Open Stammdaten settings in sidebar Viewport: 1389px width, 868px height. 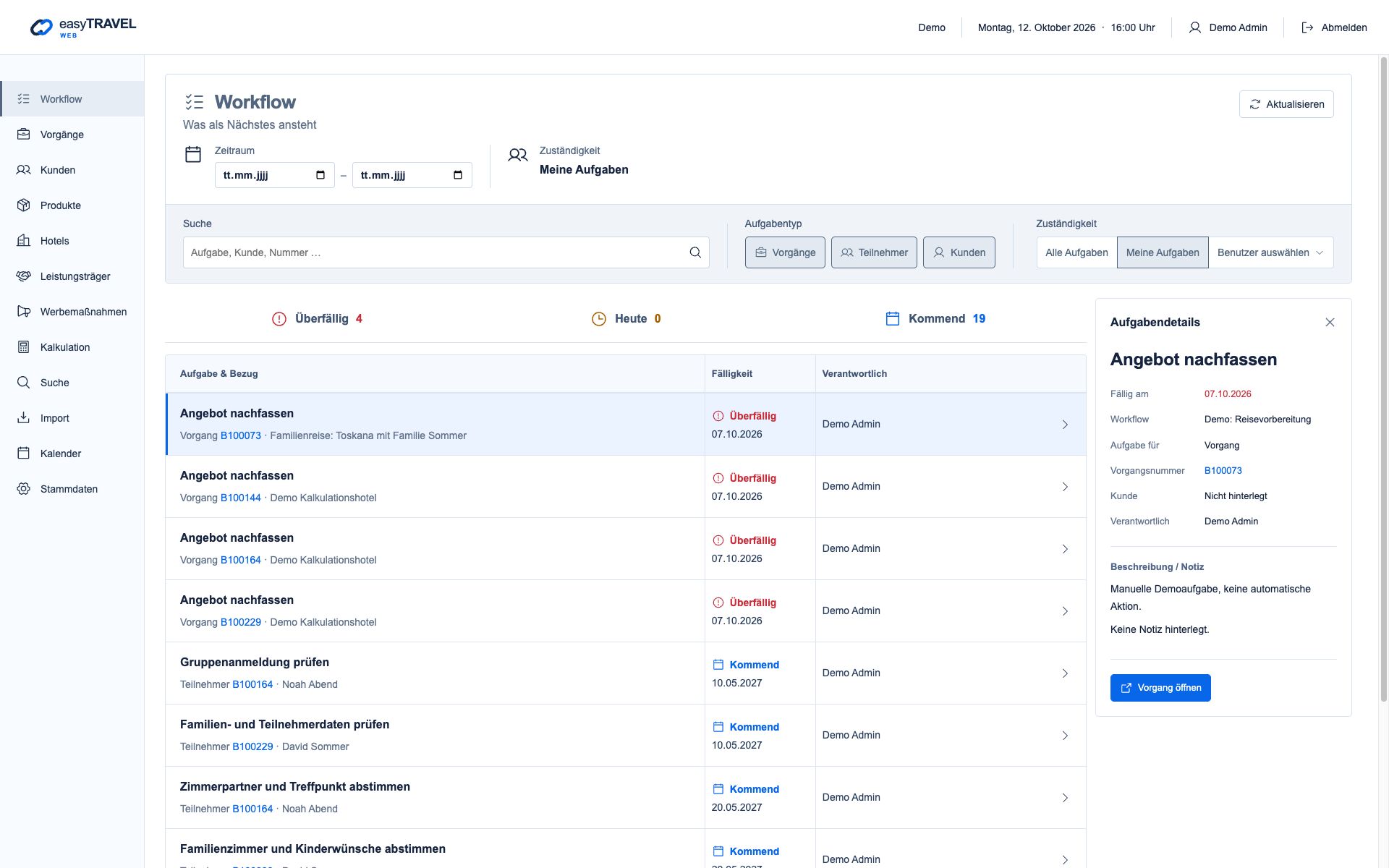[72, 489]
